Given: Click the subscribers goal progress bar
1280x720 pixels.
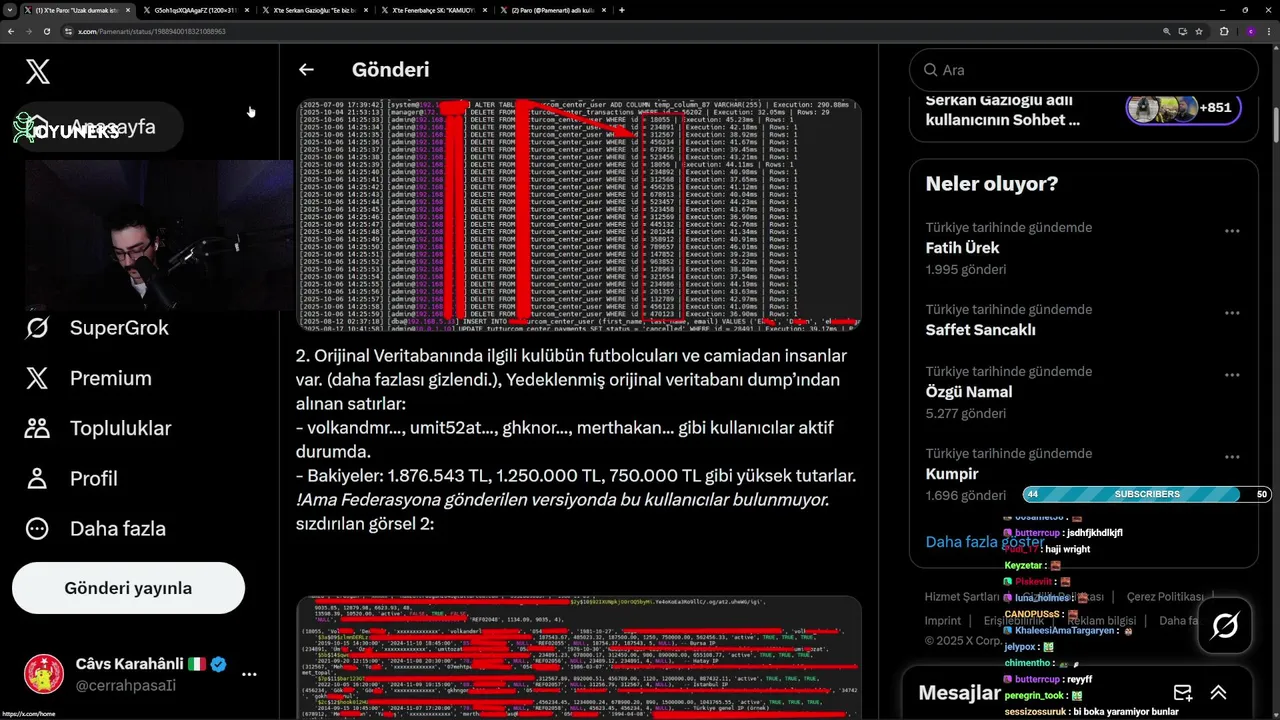Looking at the screenshot, I should (1146, 494).
